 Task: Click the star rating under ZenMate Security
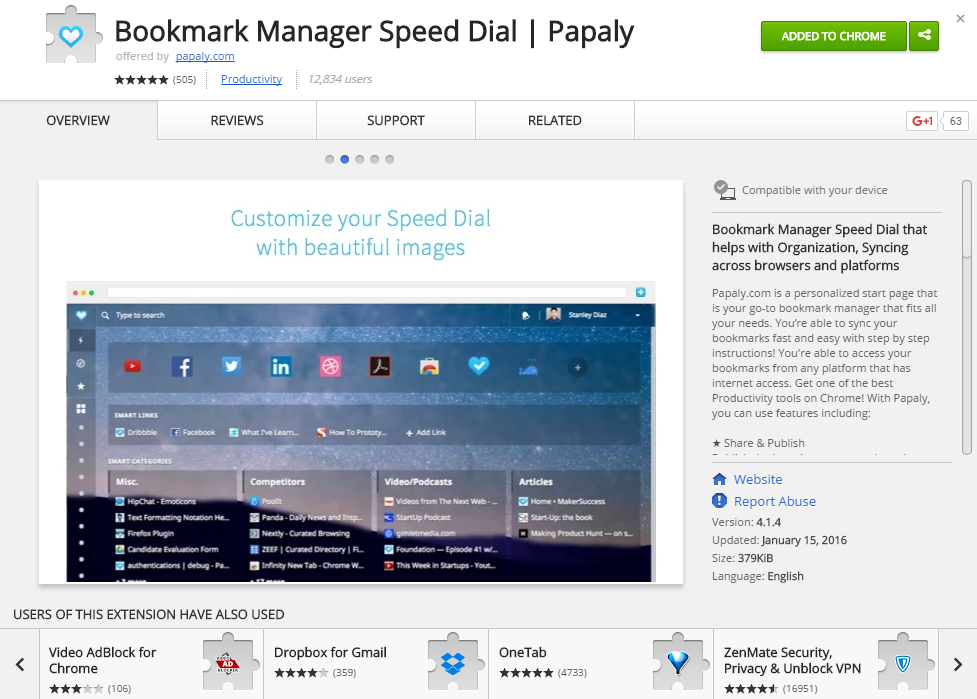tap(751, 688)
